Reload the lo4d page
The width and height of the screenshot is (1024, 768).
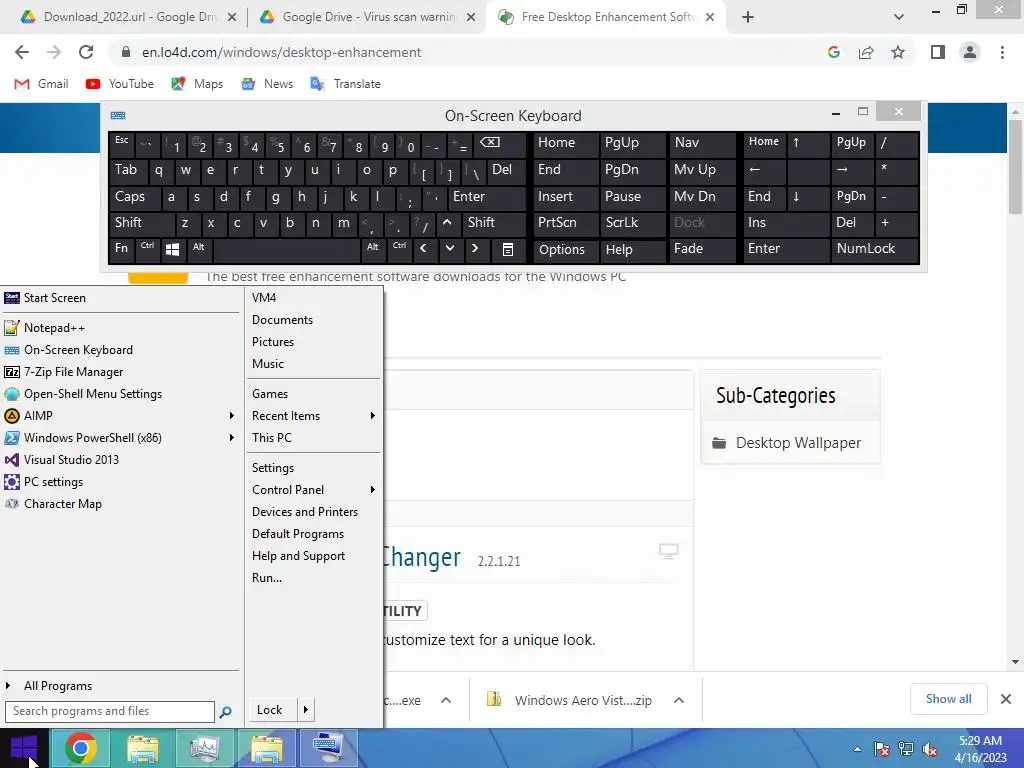tap(86, 52)
